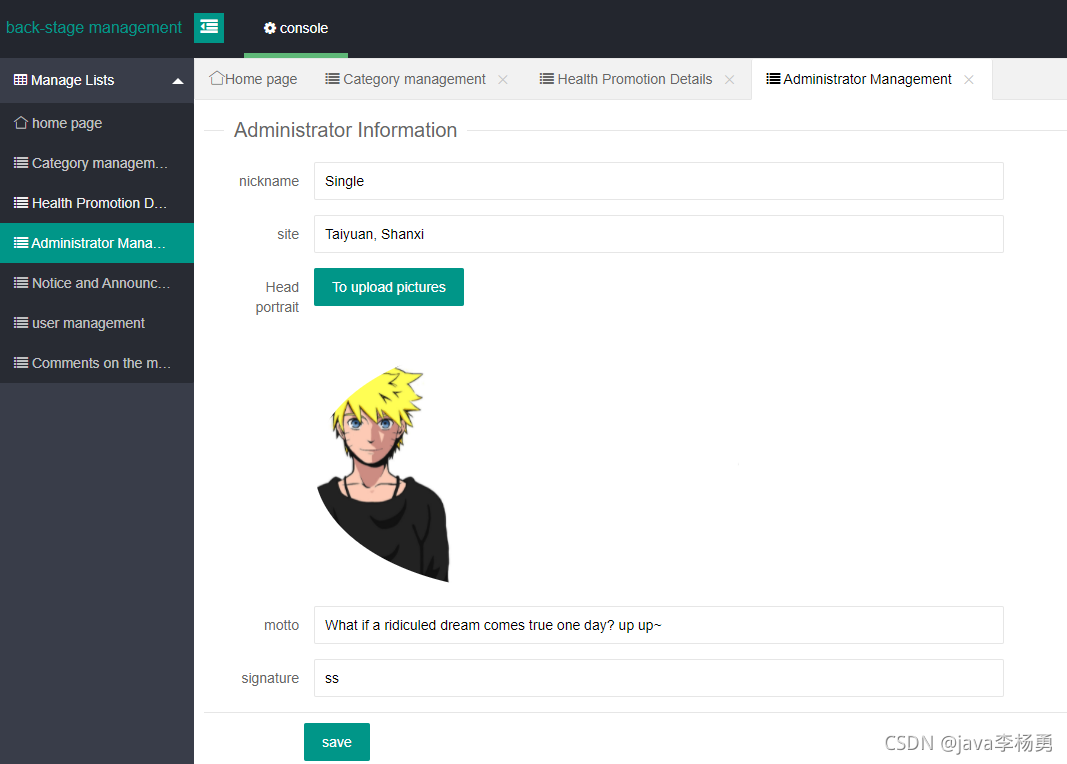1067x764 pixels.
Task: Click the sidebar Category management list icon
Action: pyautogui.click(x=21, y=163)
